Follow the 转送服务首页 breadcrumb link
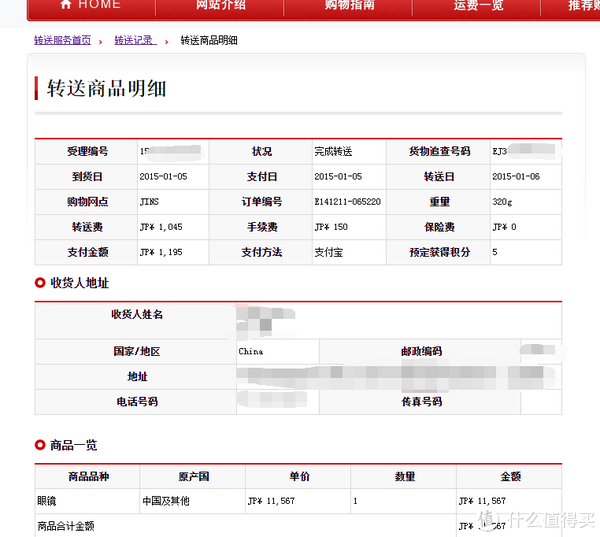Viewport: 600px width, 537px height. 62,41
